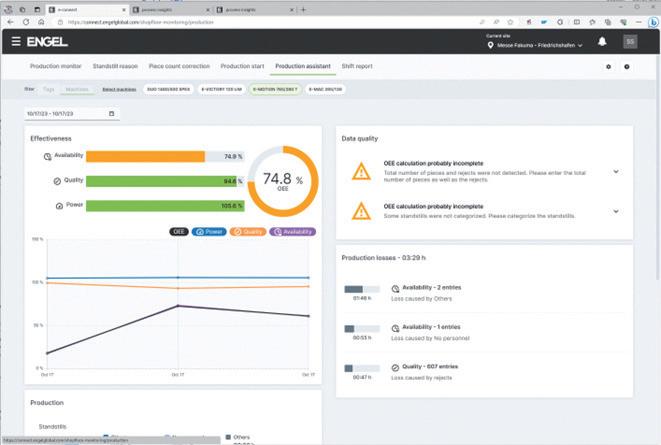Open the calendar icon in the date field
661x445 pixels.
111,113
